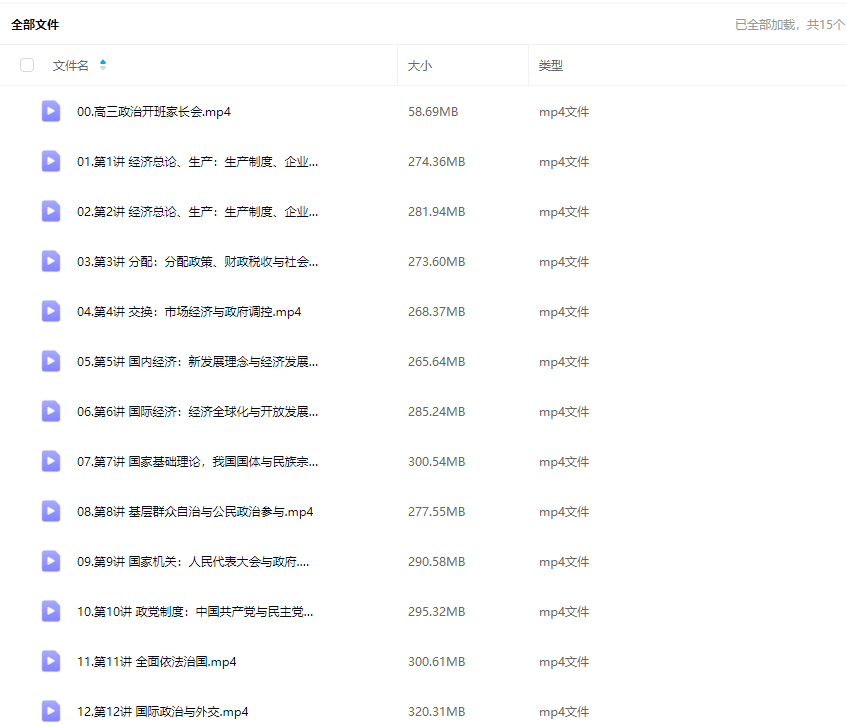
Task: Click video icon beside 03.第3讲 分配 file
Action: point(51,261)
